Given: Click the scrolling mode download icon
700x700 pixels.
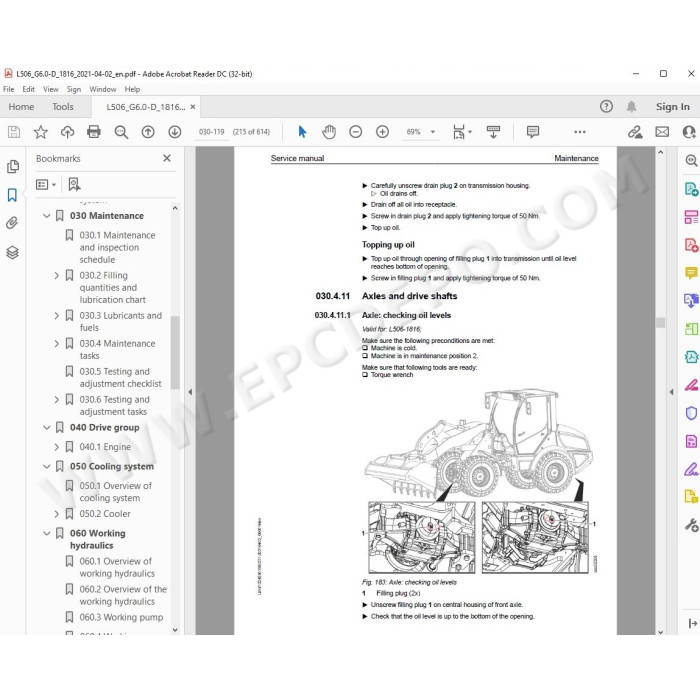Looking at the screenshot, I should click(493, 132).
